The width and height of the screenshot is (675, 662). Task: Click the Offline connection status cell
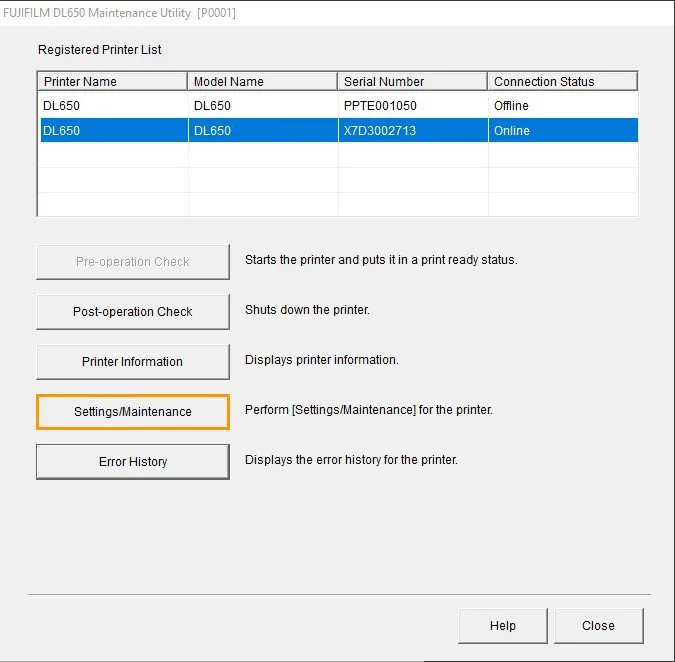[563, 105]
